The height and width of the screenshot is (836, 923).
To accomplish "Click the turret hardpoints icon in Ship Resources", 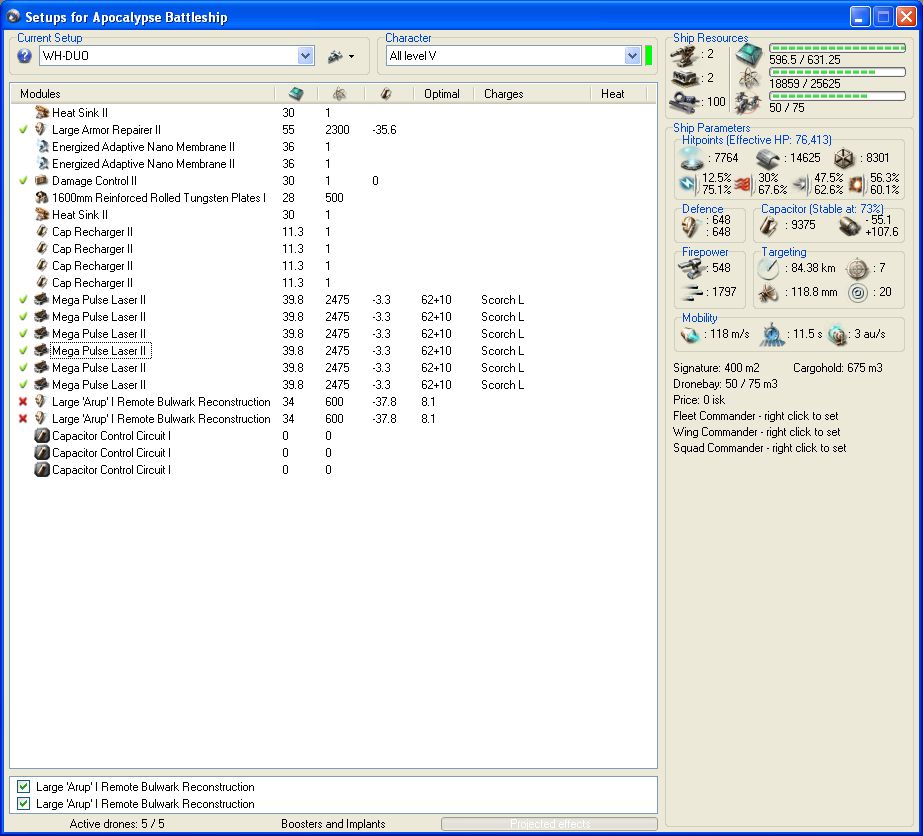I will (x=684, y=54).
